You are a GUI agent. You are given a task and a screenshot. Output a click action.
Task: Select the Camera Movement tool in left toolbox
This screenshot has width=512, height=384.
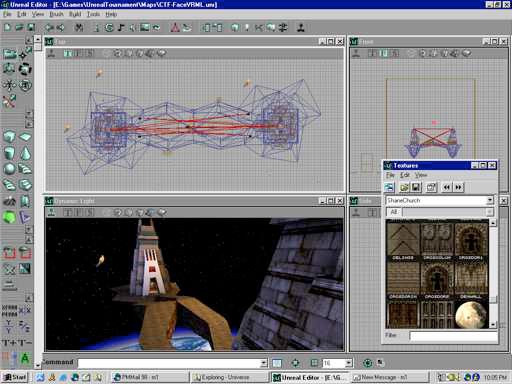coord(10,53)
